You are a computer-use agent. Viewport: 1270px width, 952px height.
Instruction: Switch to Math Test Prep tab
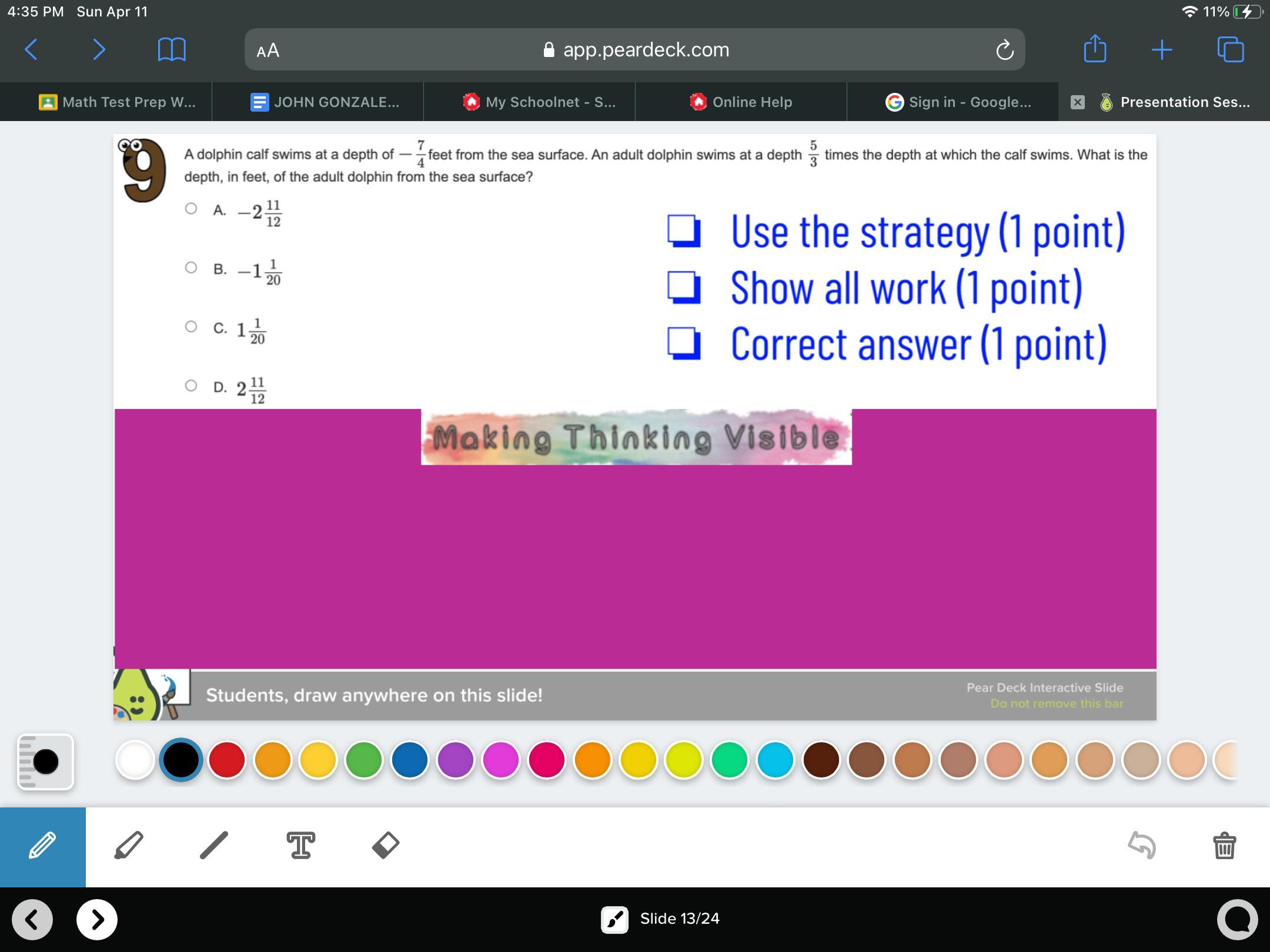pyautogui.click(x=118, y=102)
